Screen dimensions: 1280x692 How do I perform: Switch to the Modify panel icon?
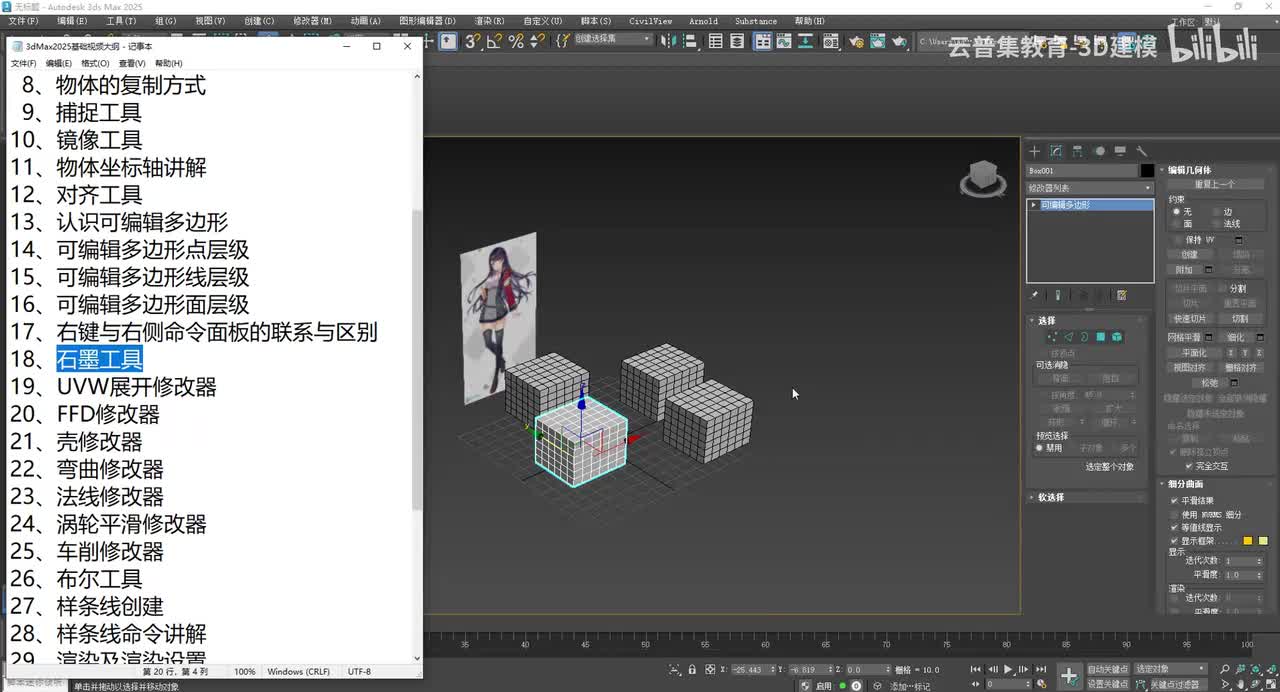pos(1056,152)
